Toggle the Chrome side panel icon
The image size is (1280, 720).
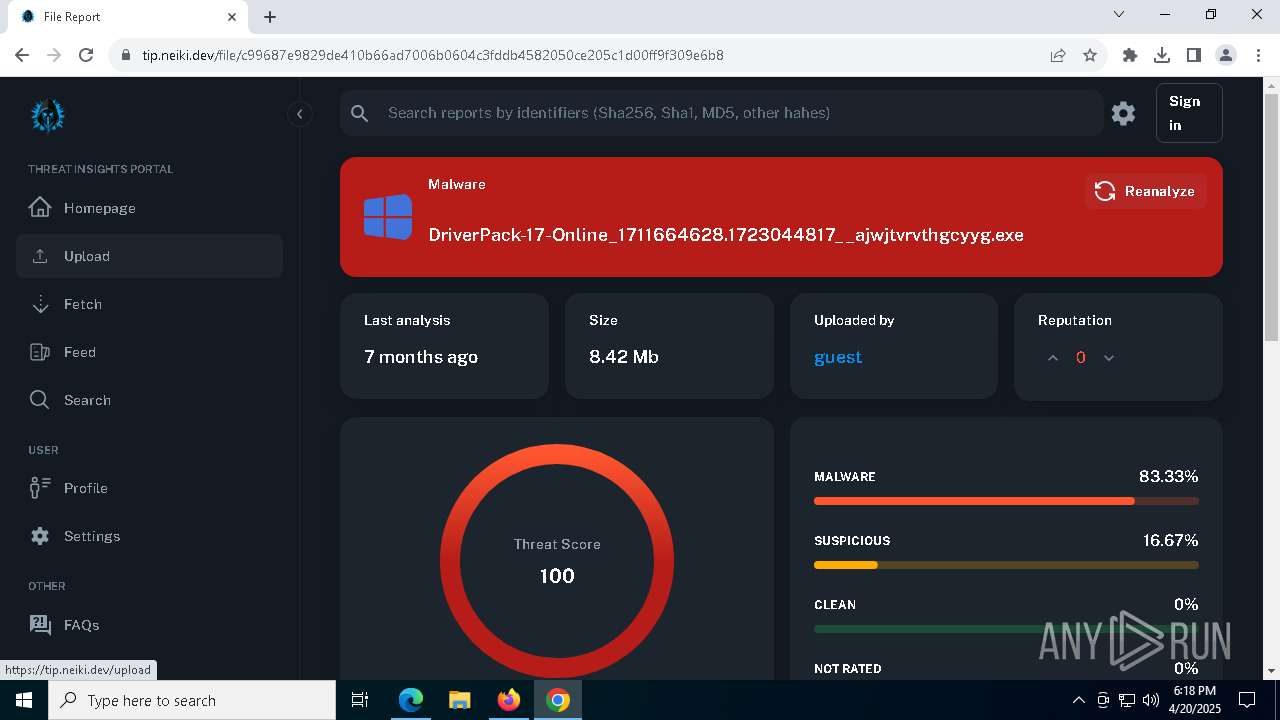(1194, 55)
